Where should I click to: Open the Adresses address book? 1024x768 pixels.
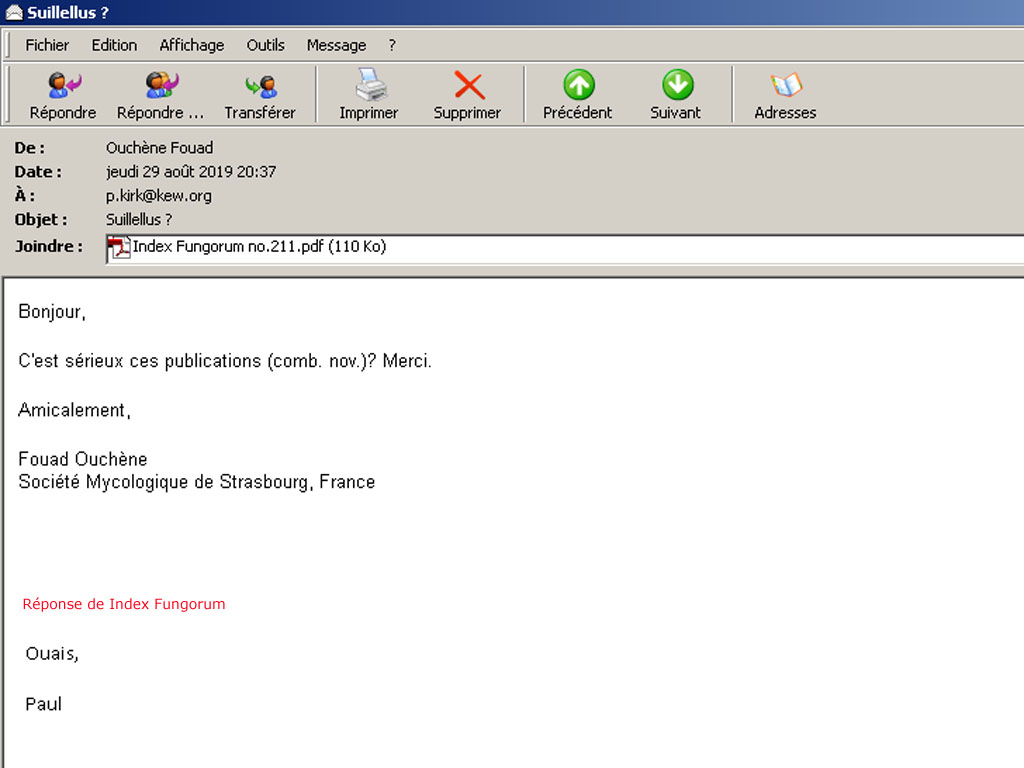785,86
